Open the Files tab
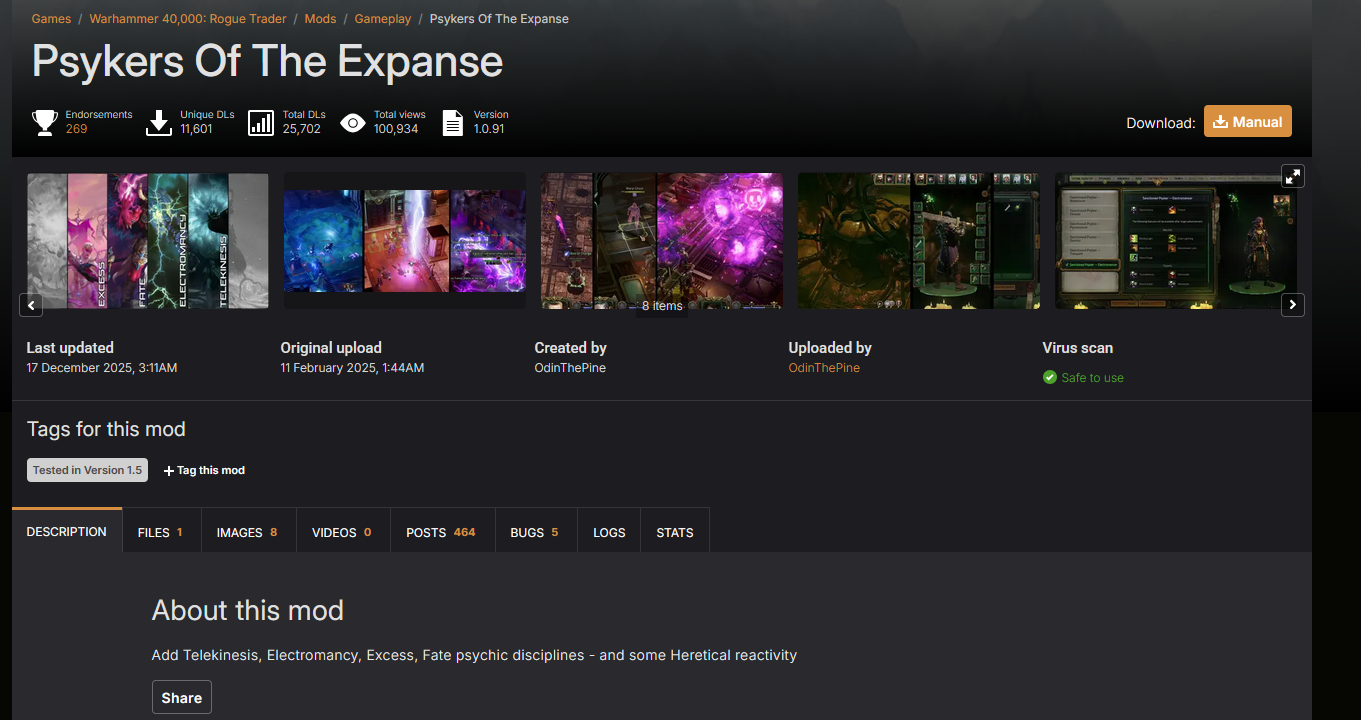The width and height of the screenshot is (1361, 720). tap(161, 531)
